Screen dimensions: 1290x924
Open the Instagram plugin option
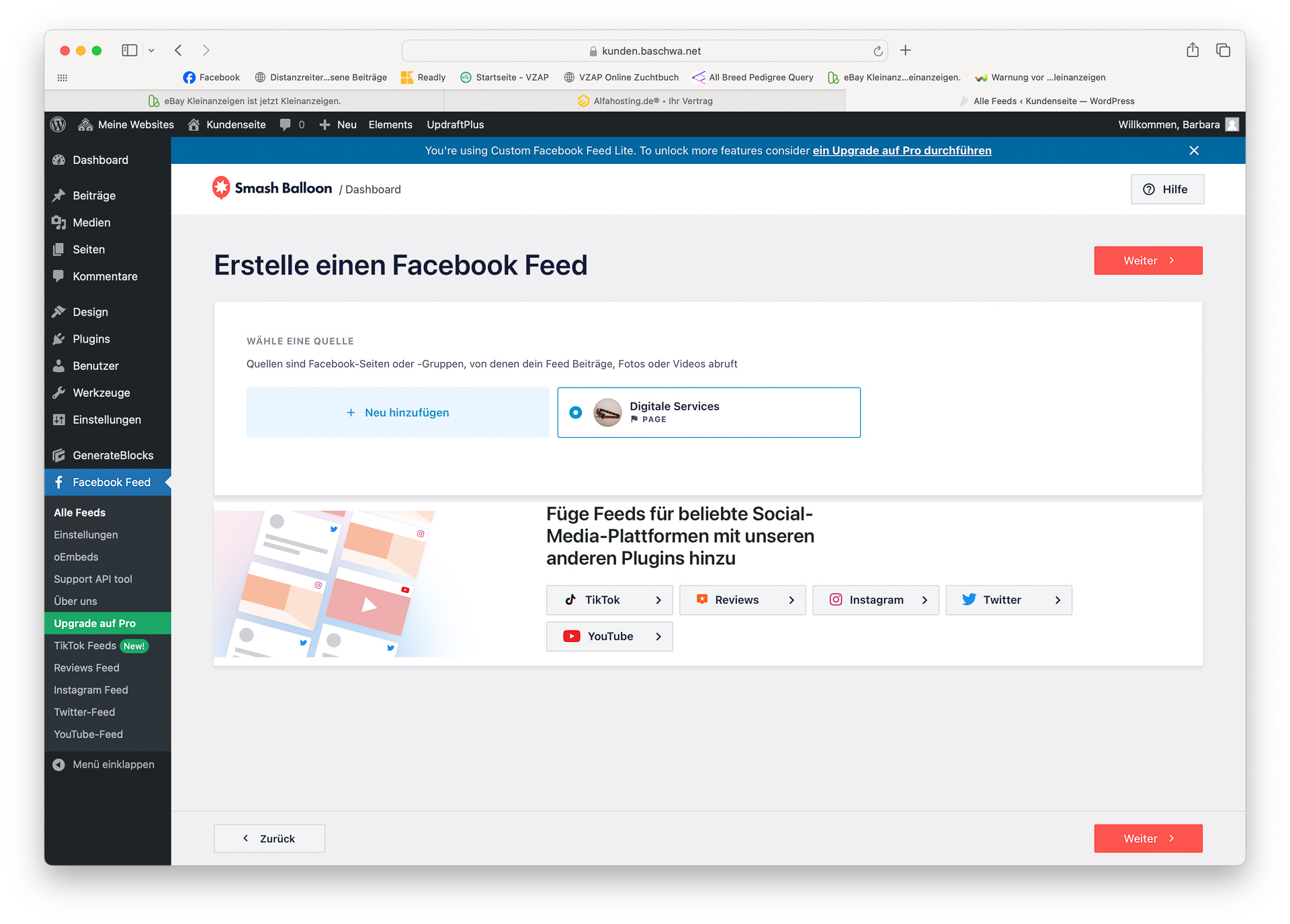tap(875, 600)
